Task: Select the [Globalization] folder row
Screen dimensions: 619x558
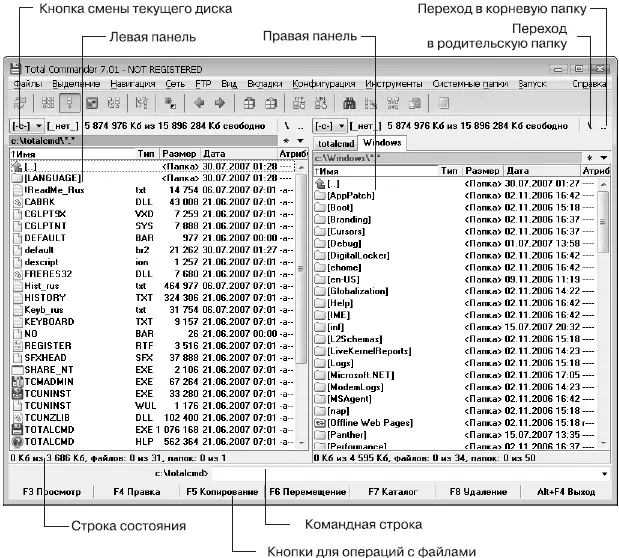Action: (x=455, y=291)
